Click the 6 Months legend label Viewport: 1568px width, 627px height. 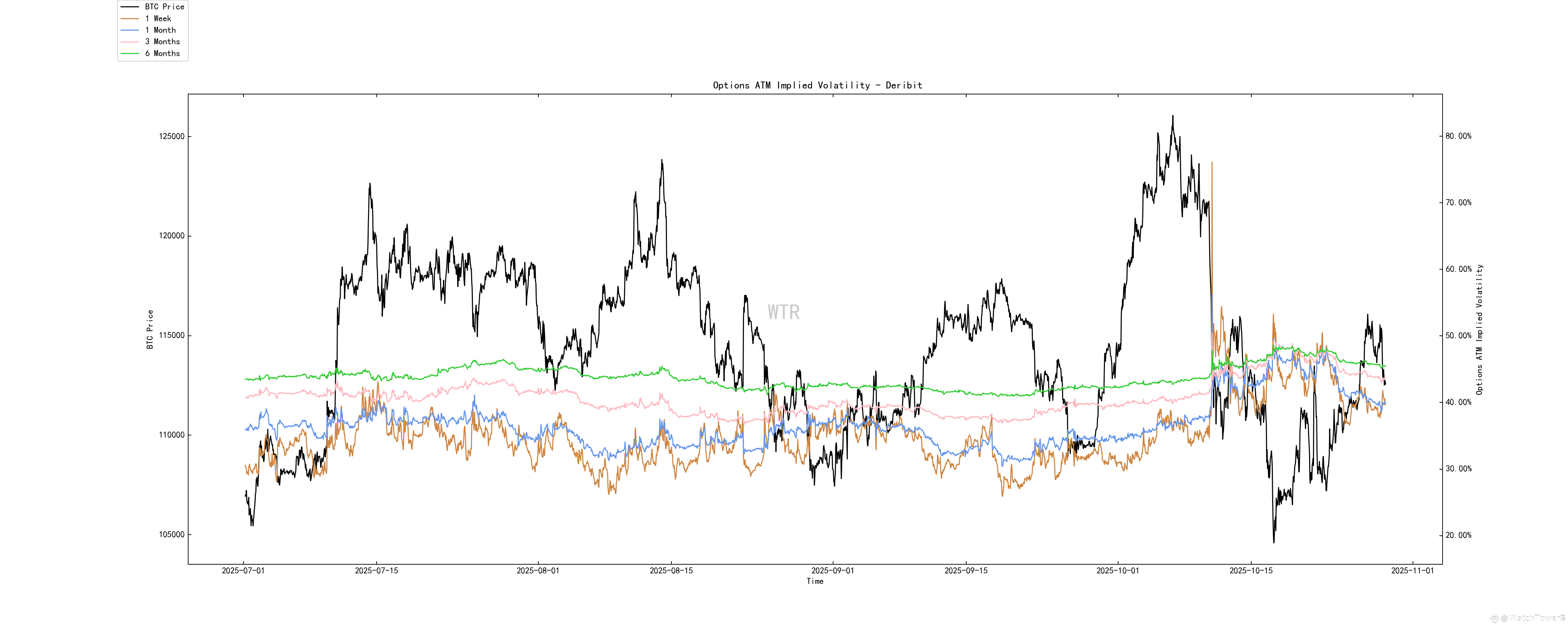162,54
